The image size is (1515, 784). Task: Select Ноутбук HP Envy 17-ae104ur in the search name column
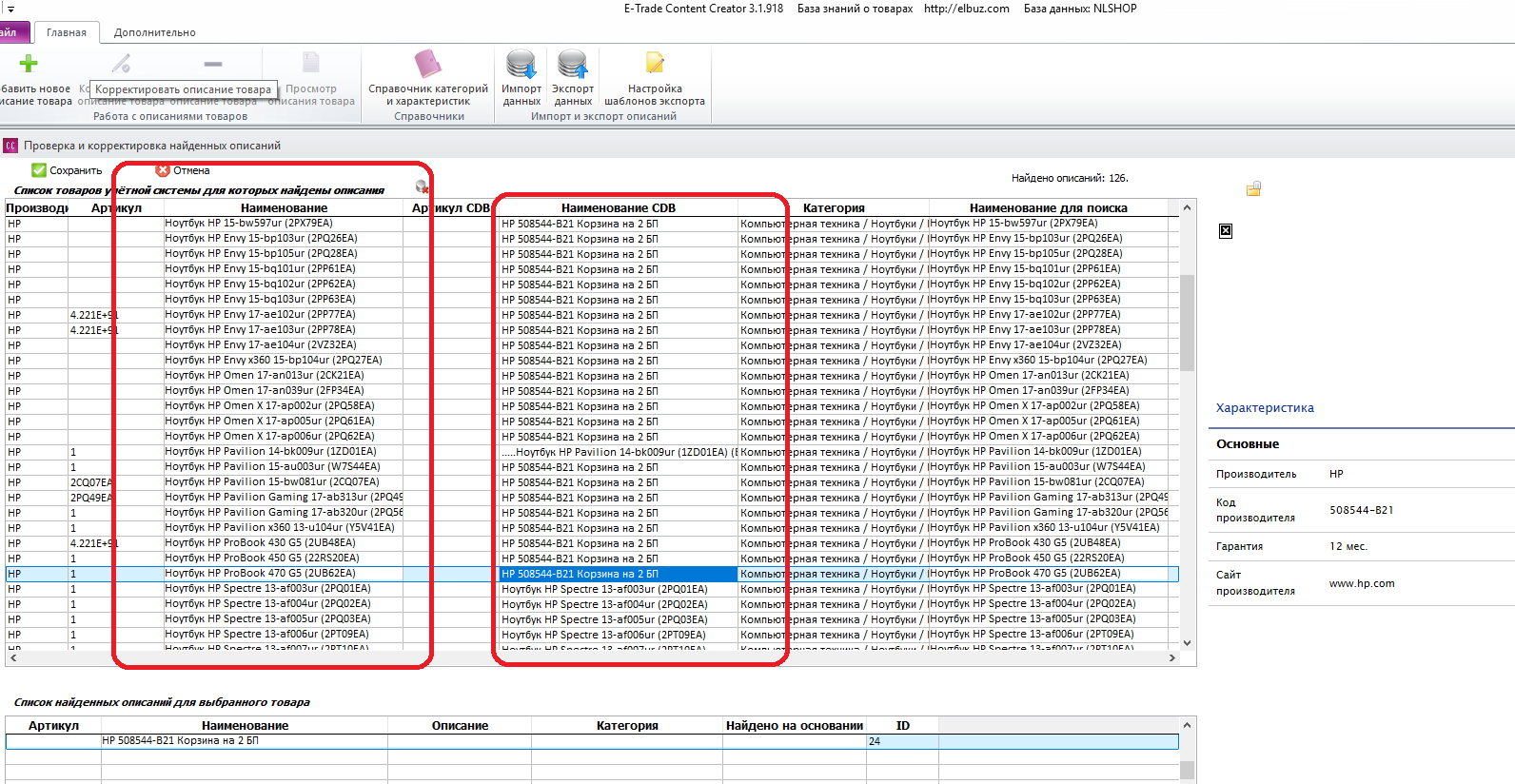tap(1049, 345)
